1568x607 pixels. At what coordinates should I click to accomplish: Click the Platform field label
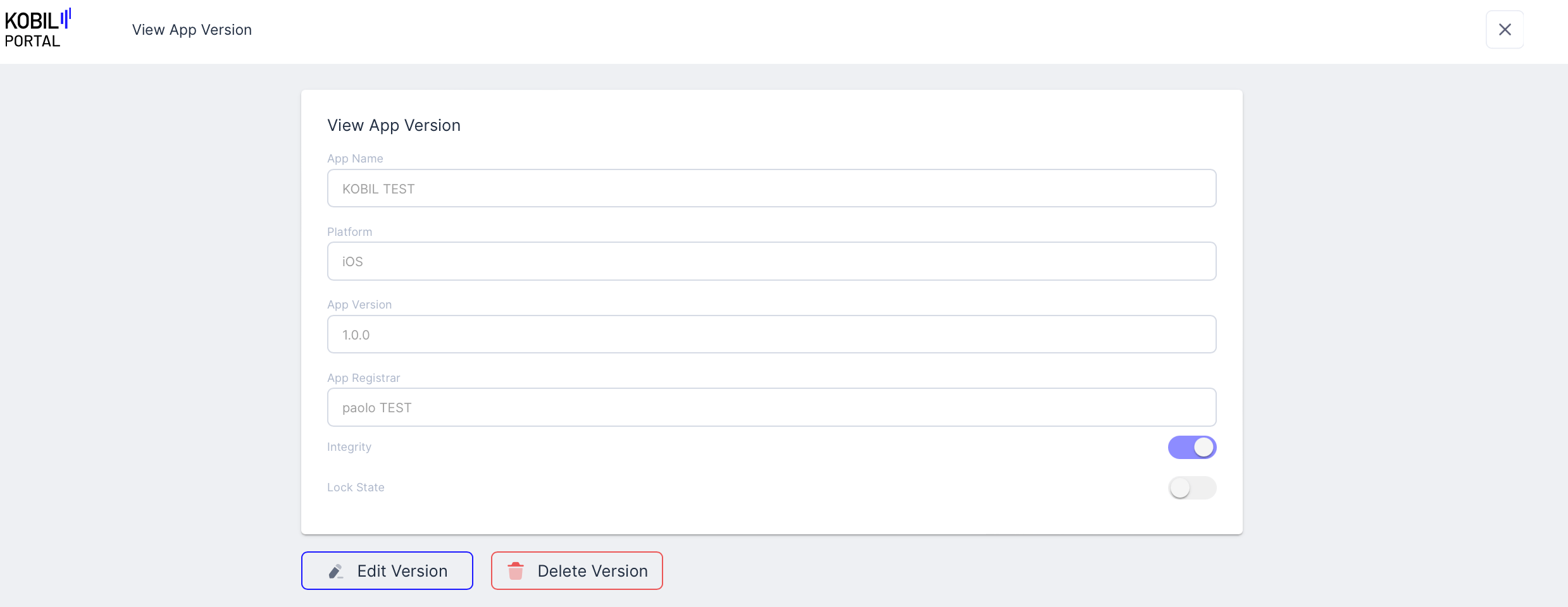349,232
